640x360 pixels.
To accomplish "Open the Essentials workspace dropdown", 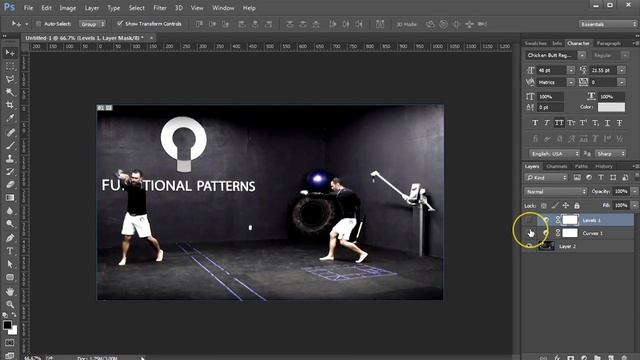I will point(608,24).
